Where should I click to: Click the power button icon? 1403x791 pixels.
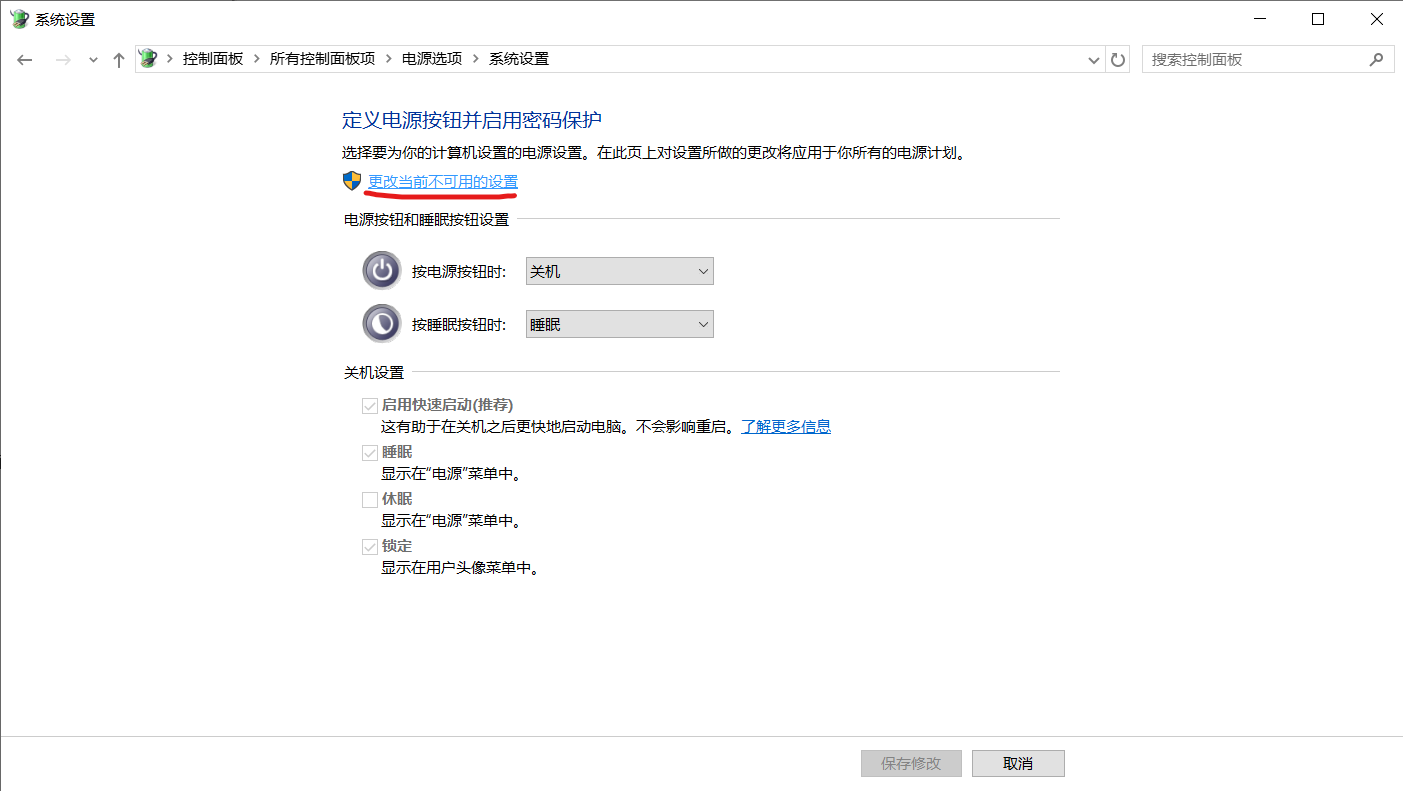coord(381,271)
